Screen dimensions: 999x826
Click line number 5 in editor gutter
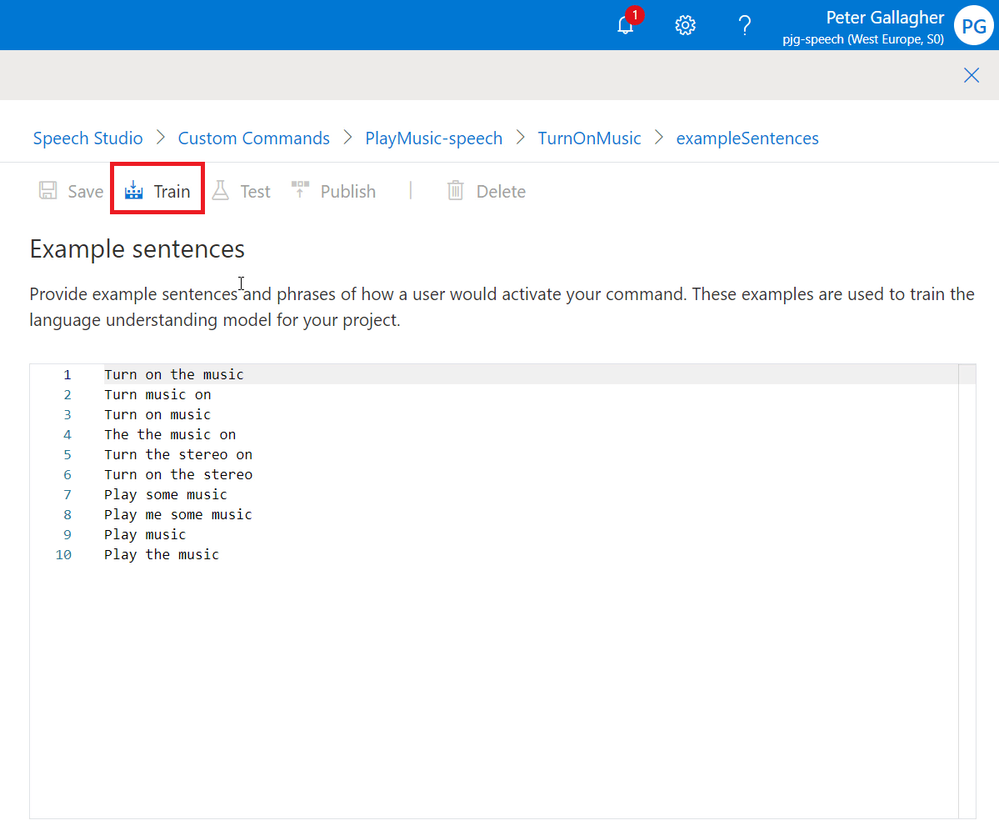(x=67, y=455)
